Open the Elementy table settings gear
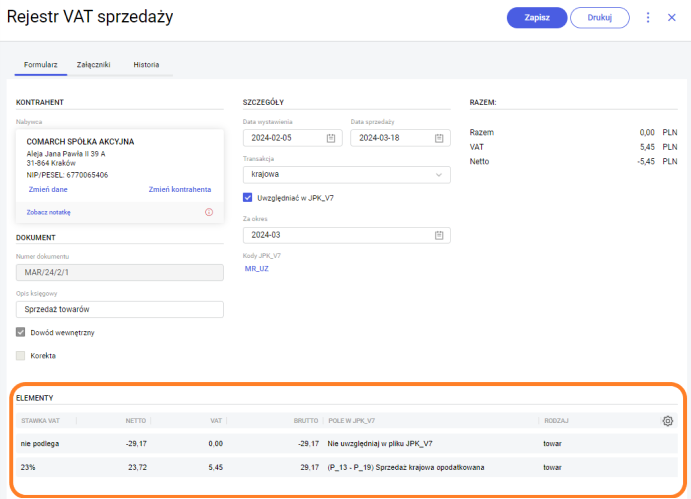The height and width of the screenshot is (499, 691). 668,421
